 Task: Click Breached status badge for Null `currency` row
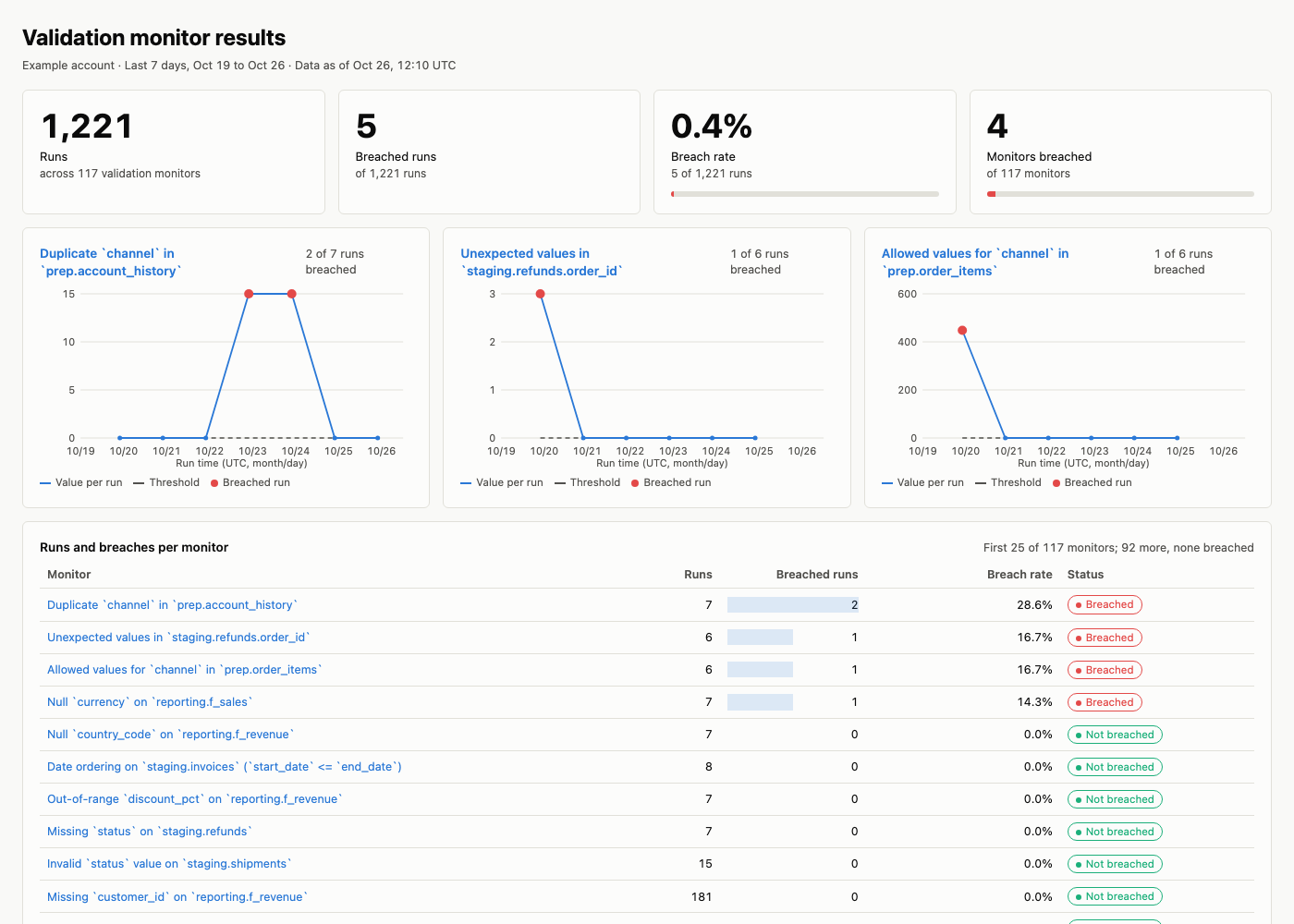[1105, 702]
